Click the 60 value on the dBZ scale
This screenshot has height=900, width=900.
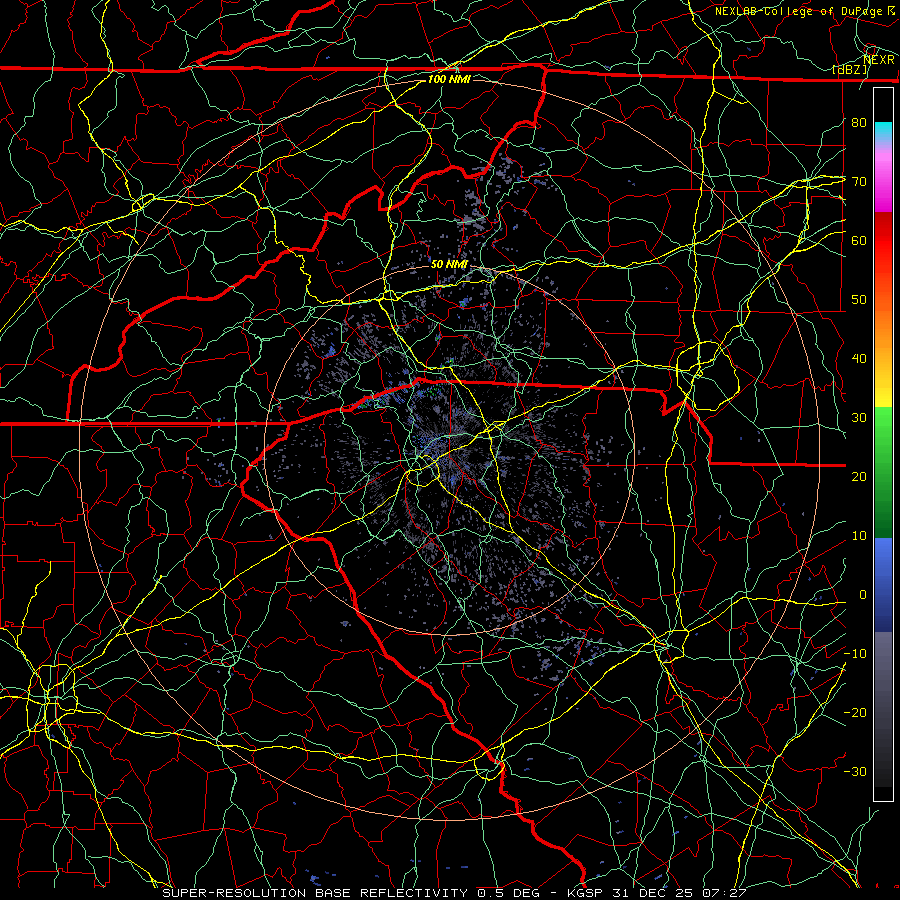coord(859,241)
